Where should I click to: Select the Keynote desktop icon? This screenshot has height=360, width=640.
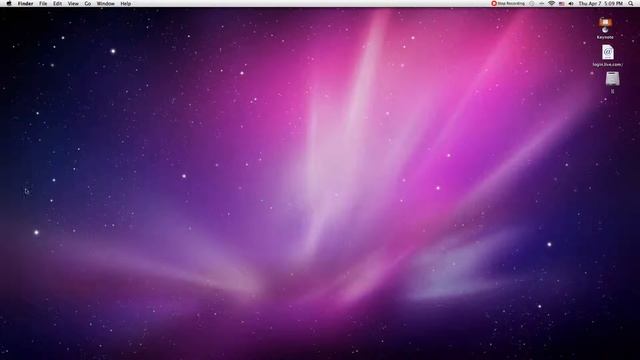605,28
